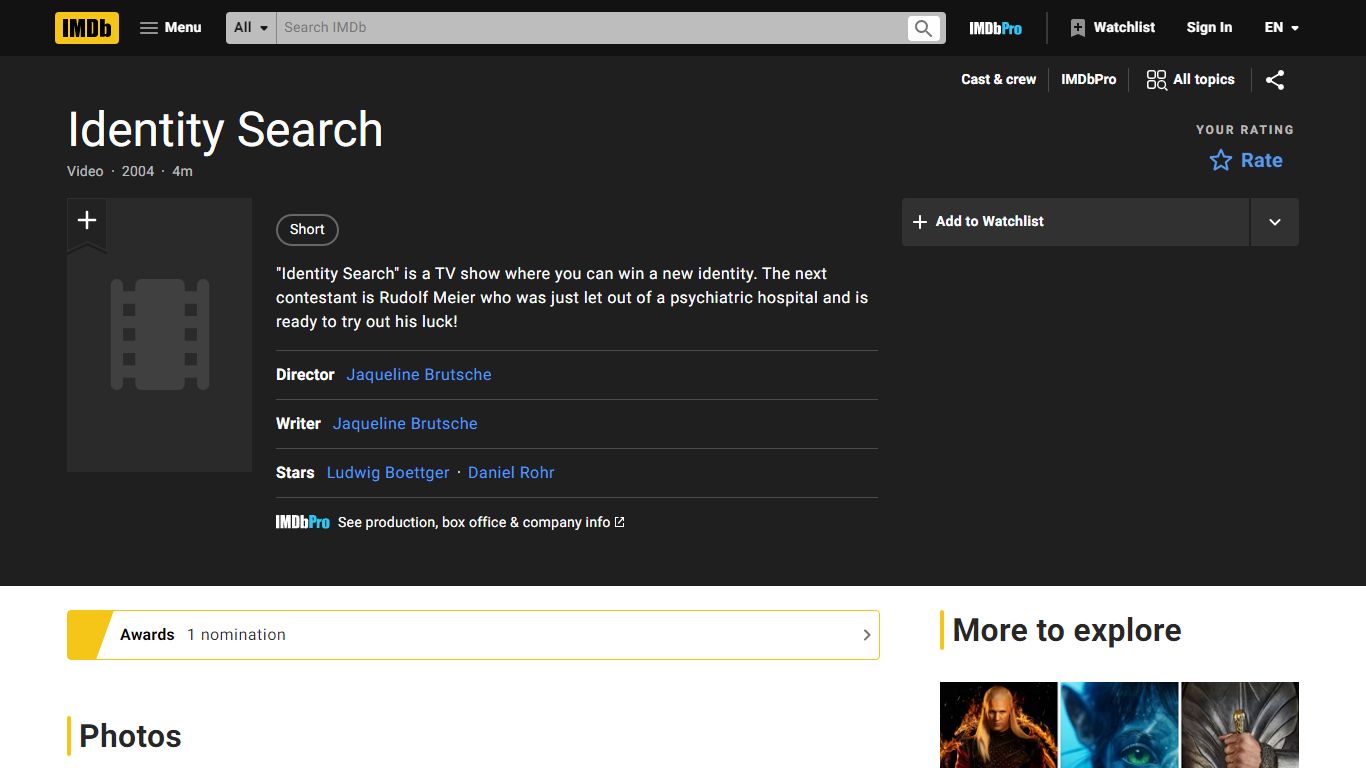Image resolution: width=1366 pixels, height=768 pixels.
Task: Click the Rate star button
Action: pos(1246,160)
